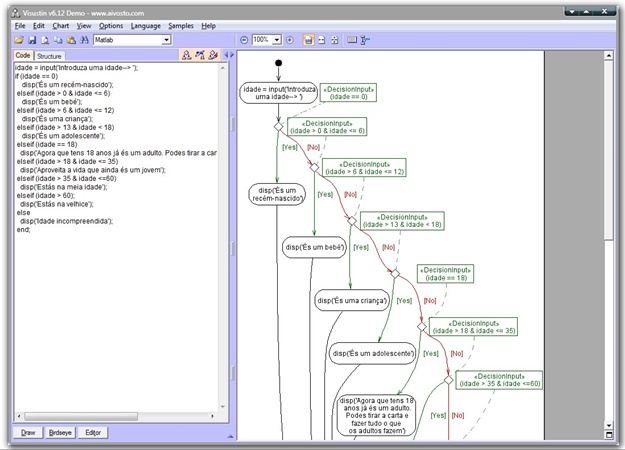
Task: Click the first decision diamond below input
Action: [x=279, y=127]
